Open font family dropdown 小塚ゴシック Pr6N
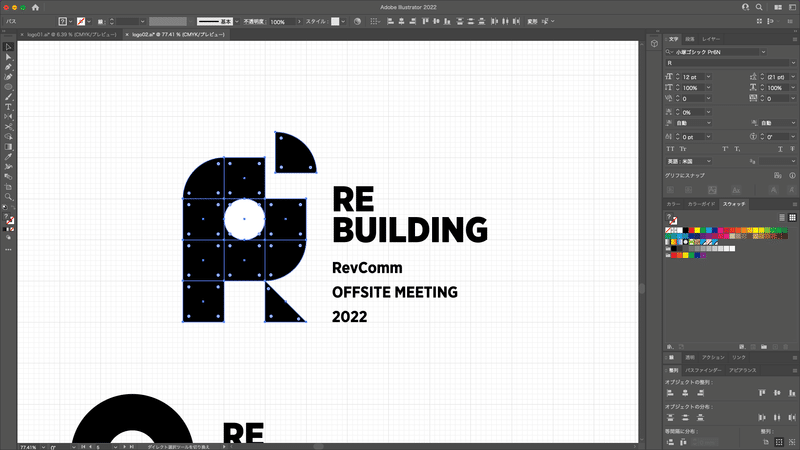 pyautogui.click(x=763, y=52)
